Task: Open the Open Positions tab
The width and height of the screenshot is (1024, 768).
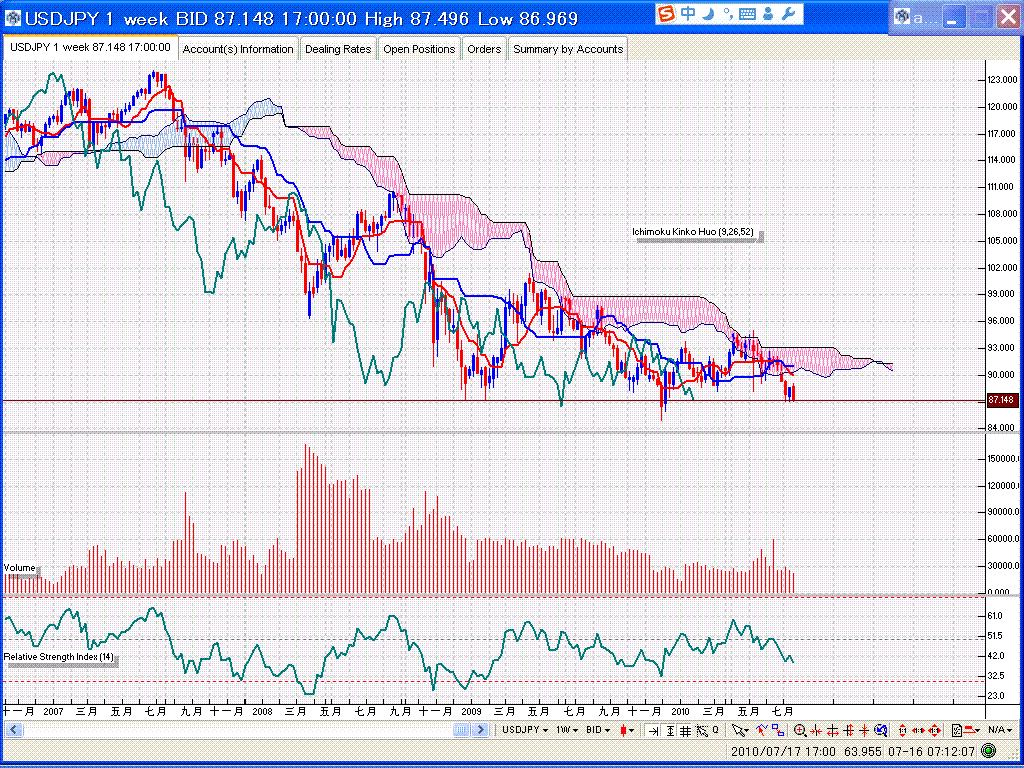Action: pyautogui.click(x=419, y=49)
